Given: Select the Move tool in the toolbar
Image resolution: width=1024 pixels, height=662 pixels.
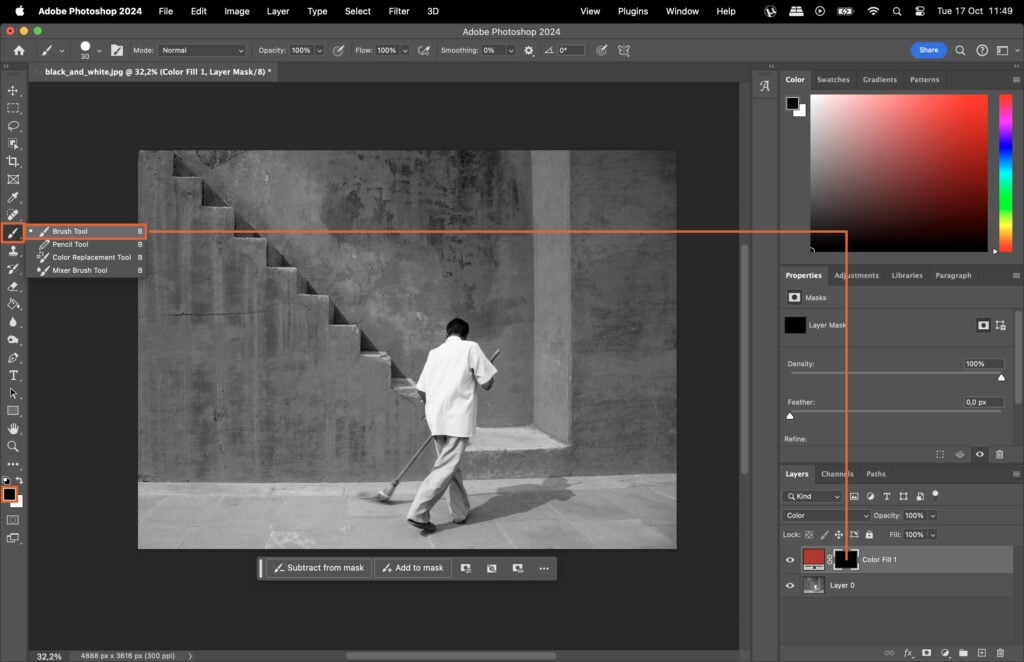Looking at the screenshot, I should coord(13,90).
